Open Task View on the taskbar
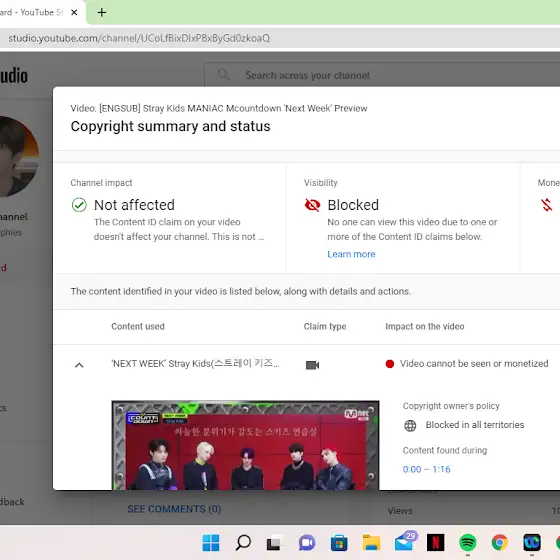The width and height of the screenshot is (560, 560). (x=275, y=543)
